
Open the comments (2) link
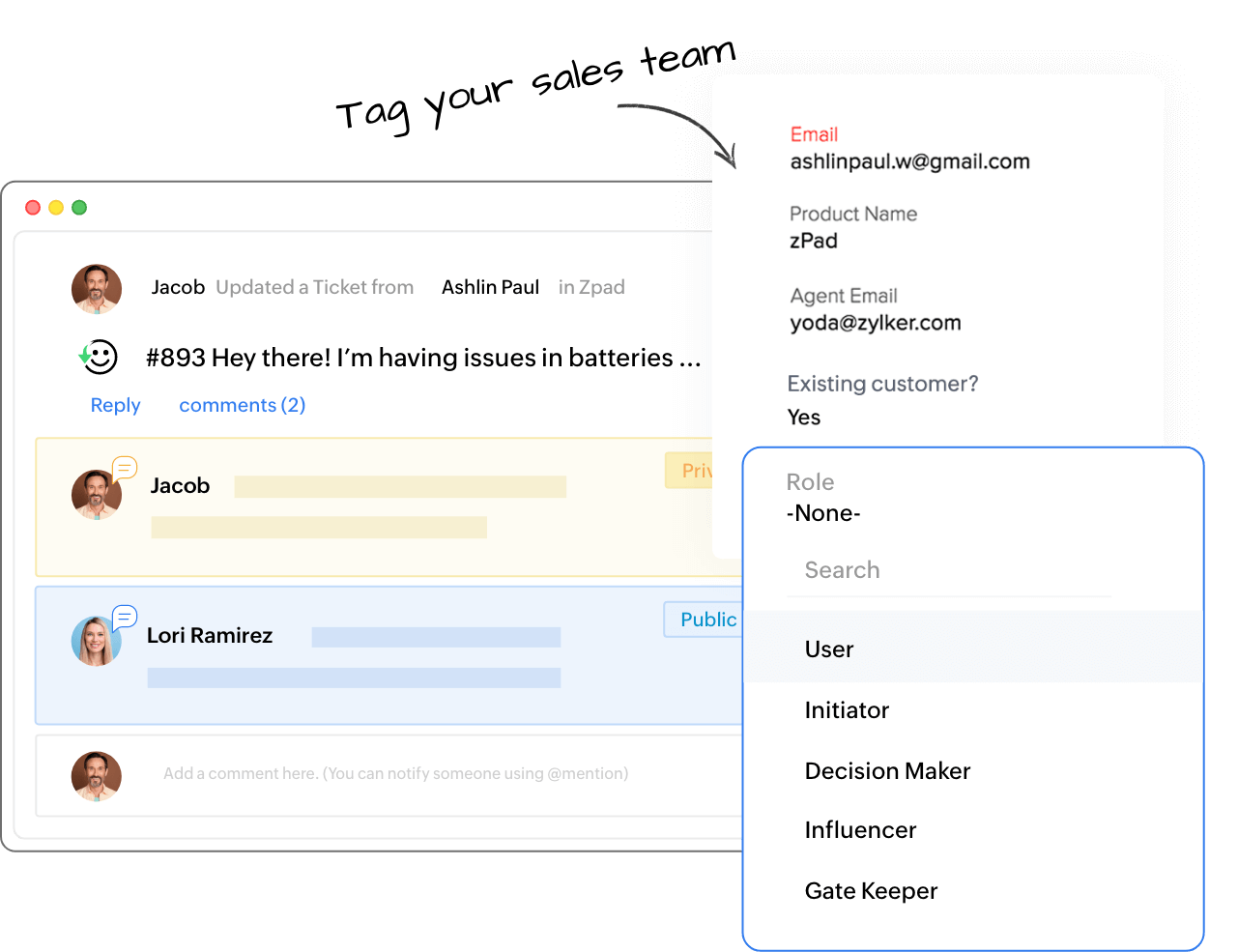coord(243,406)
